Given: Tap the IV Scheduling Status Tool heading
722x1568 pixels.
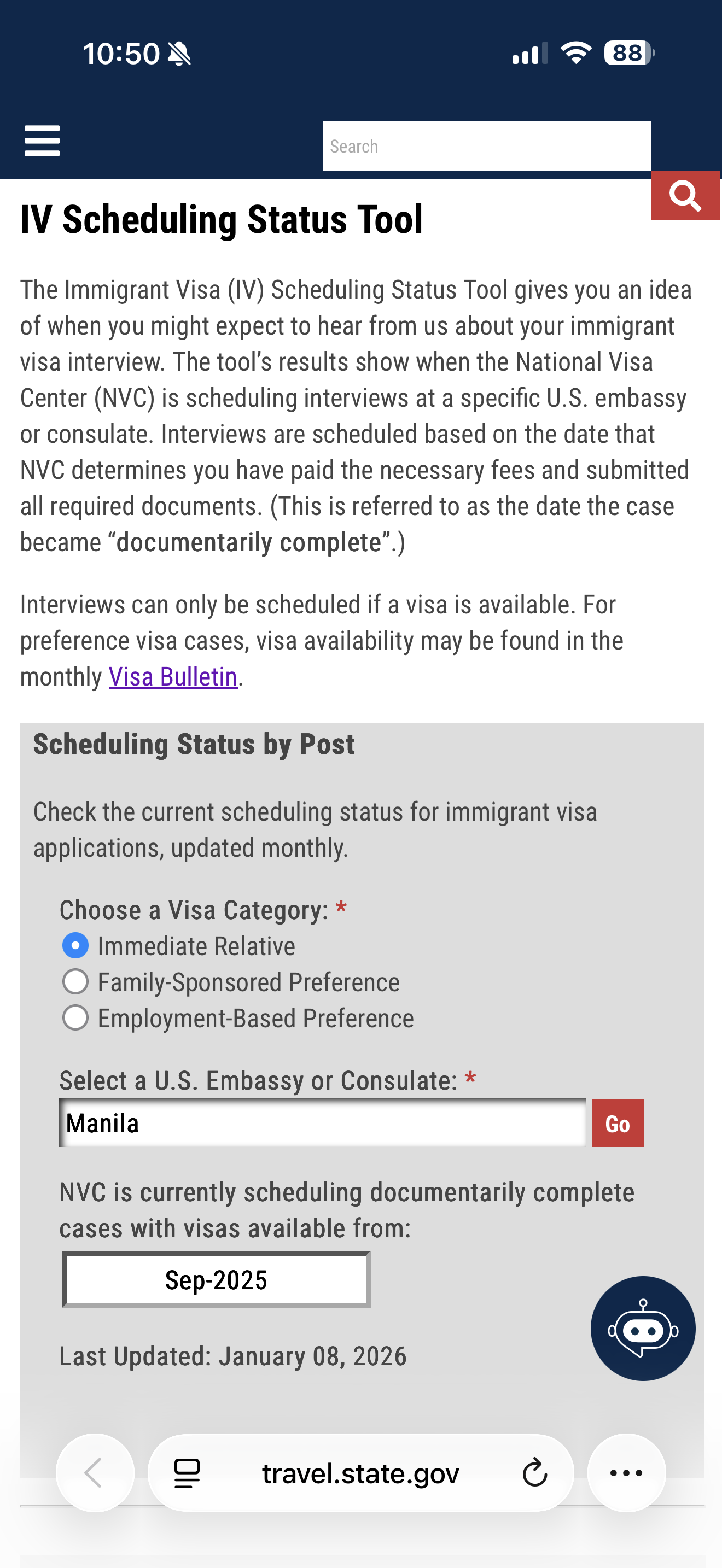Looking at the screenshot, I should [222, 219].
